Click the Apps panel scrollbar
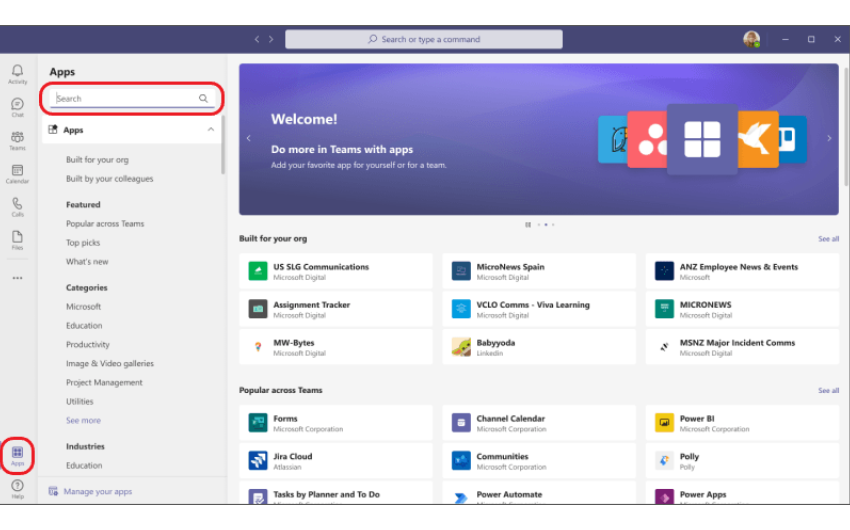 click(x=223, y=144)
